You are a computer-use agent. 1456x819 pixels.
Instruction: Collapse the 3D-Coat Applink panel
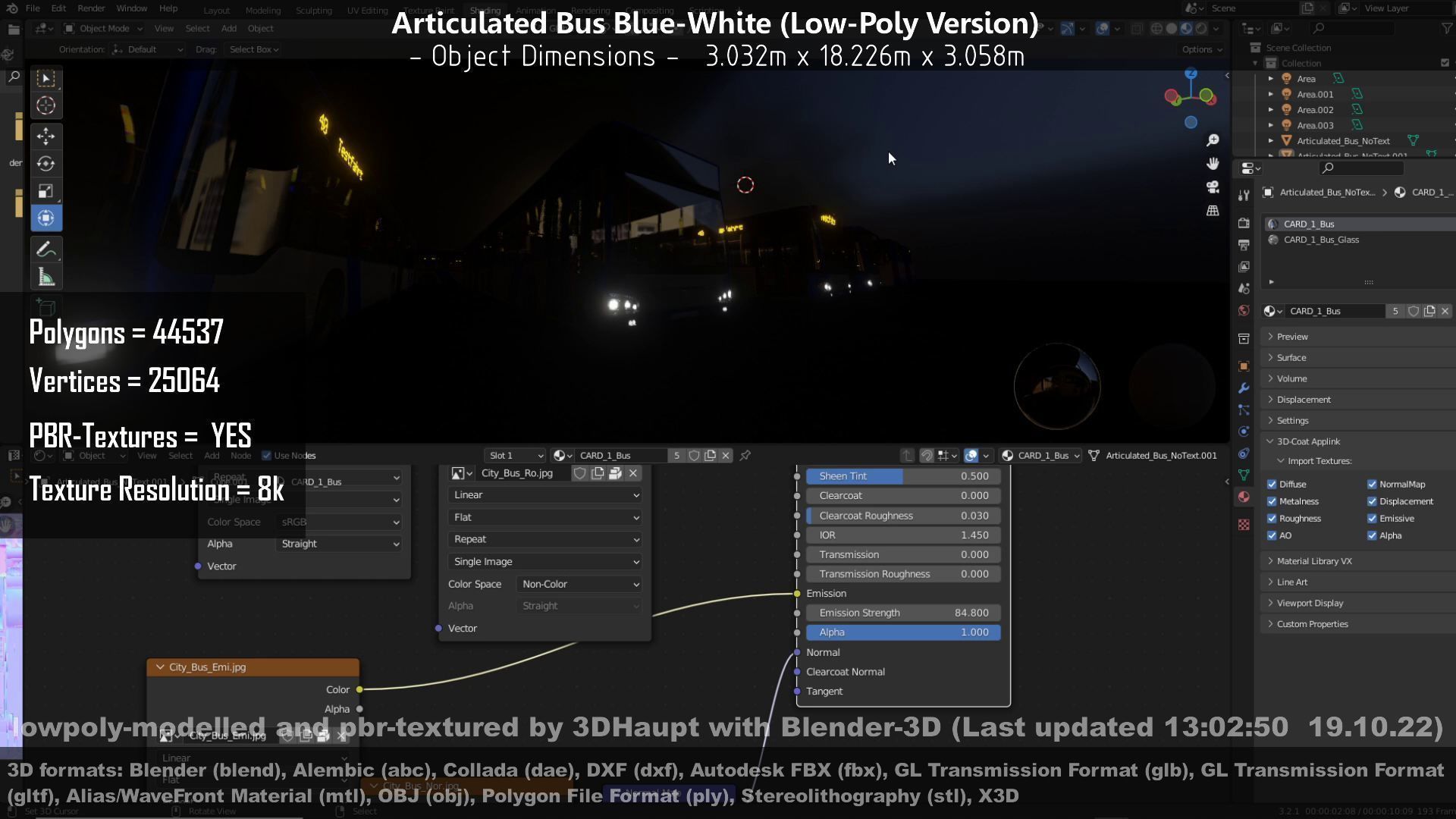pyautogui.click(x=1357, y=441)
